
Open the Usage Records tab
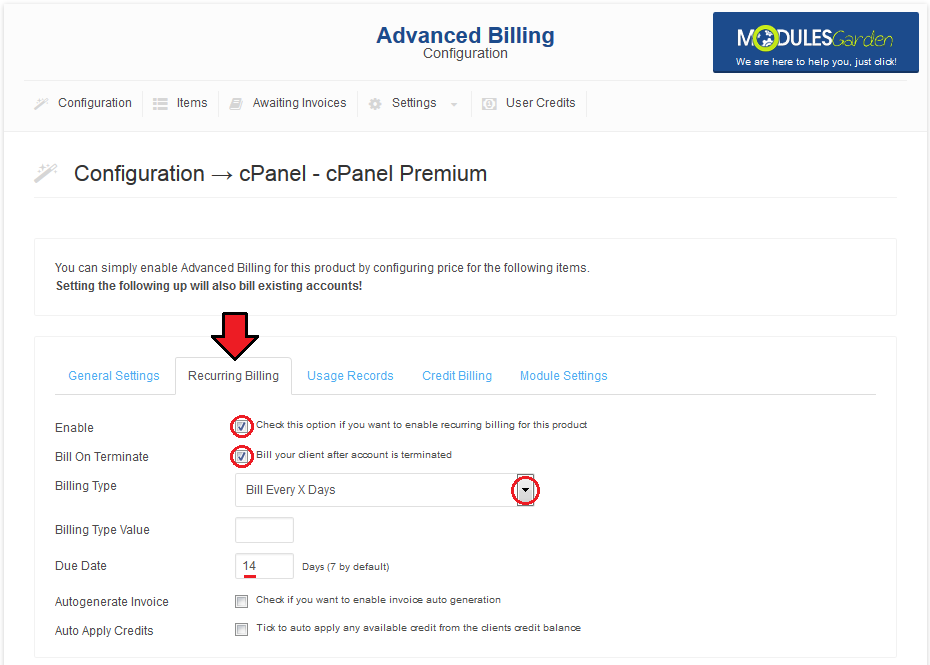point(350,376)
